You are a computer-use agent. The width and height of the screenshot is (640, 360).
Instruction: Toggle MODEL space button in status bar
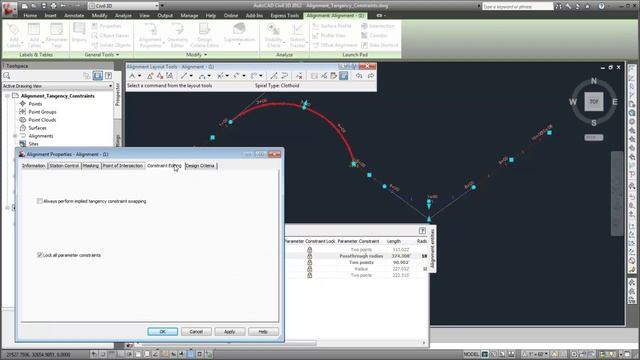[471, 354]
